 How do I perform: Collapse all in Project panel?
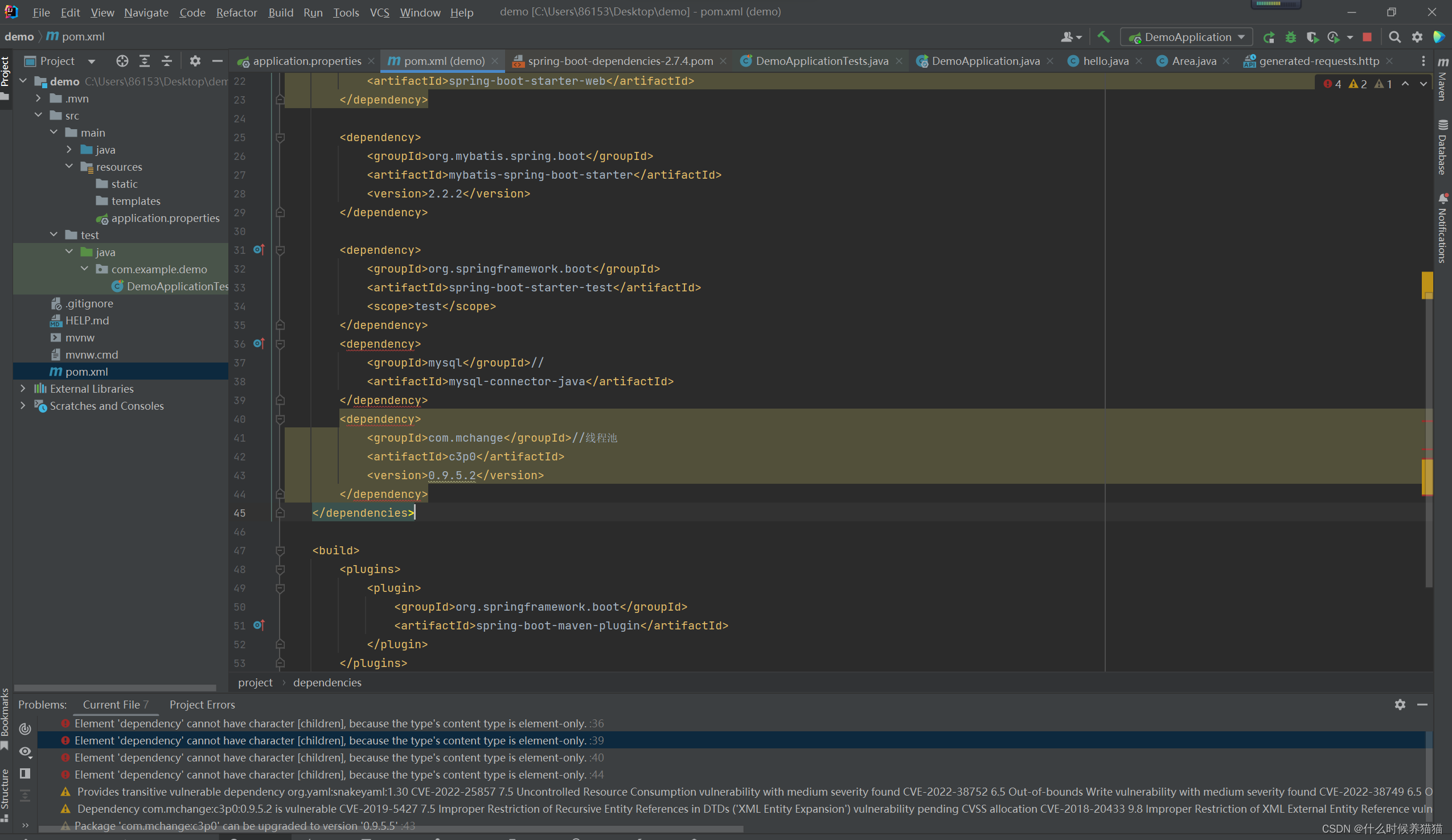click(x=166, y=61)
